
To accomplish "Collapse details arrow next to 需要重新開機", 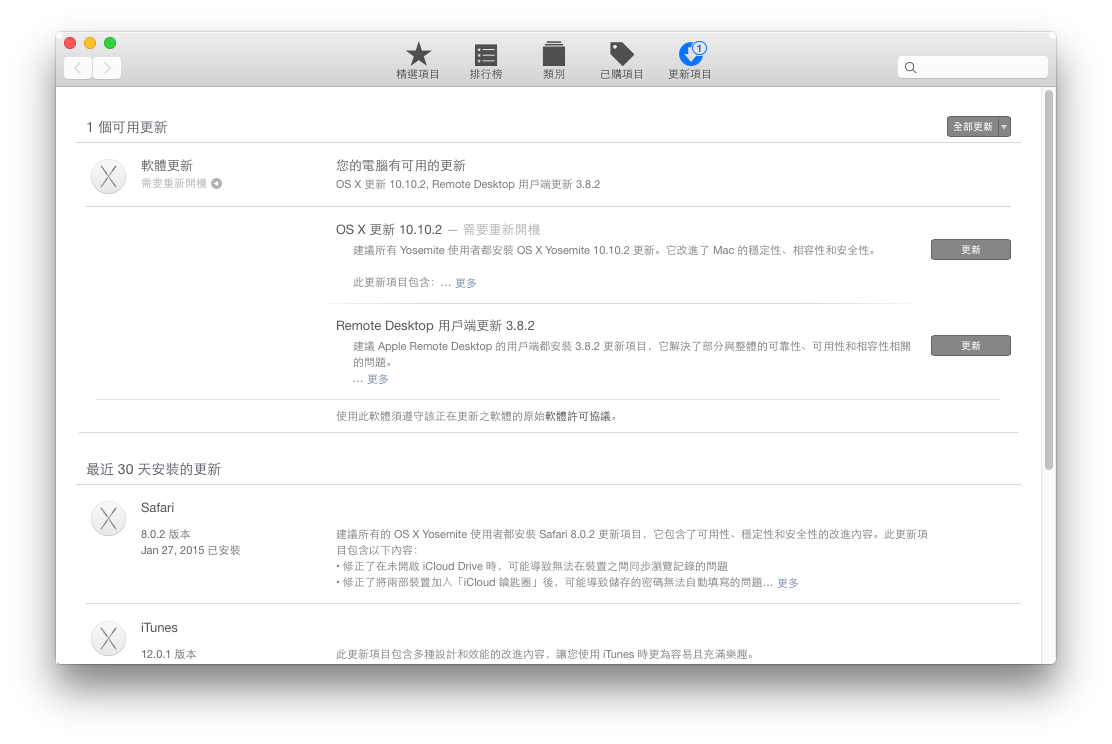I will tap(217, 184).
